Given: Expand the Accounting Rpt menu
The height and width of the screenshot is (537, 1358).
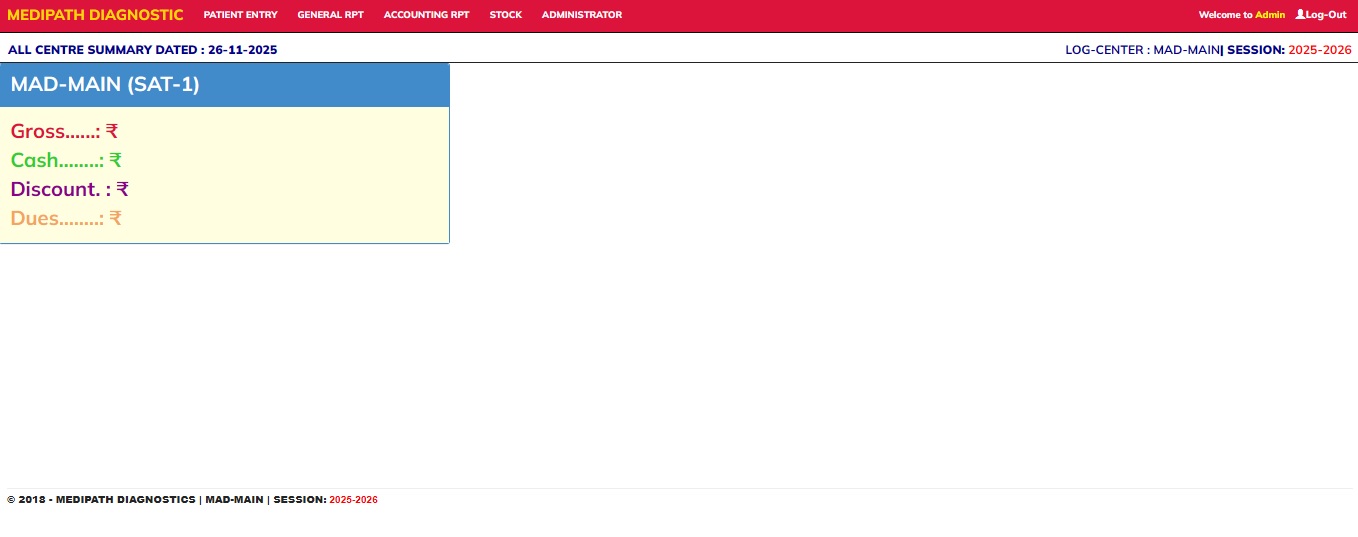Looking at the screenshot, I should tap(426, 15).
